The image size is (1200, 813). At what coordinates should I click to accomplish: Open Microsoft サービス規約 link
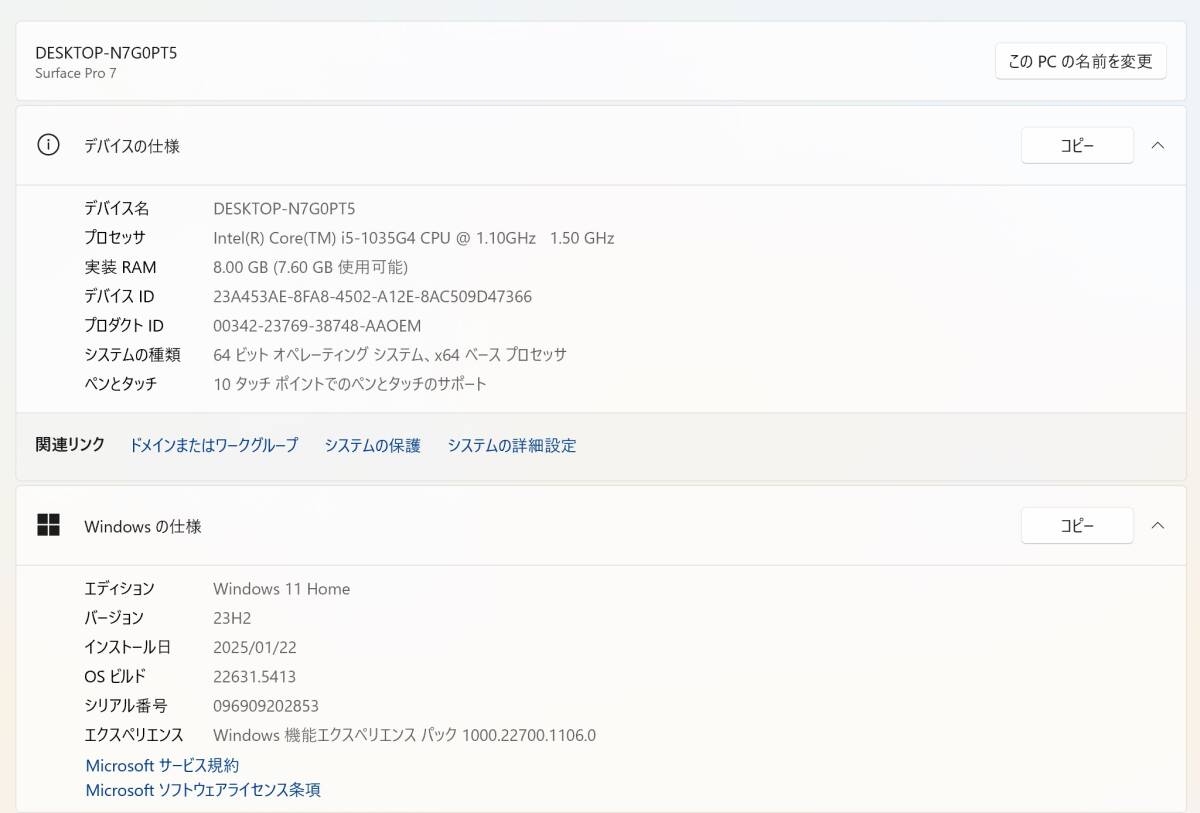coord(162,765)
